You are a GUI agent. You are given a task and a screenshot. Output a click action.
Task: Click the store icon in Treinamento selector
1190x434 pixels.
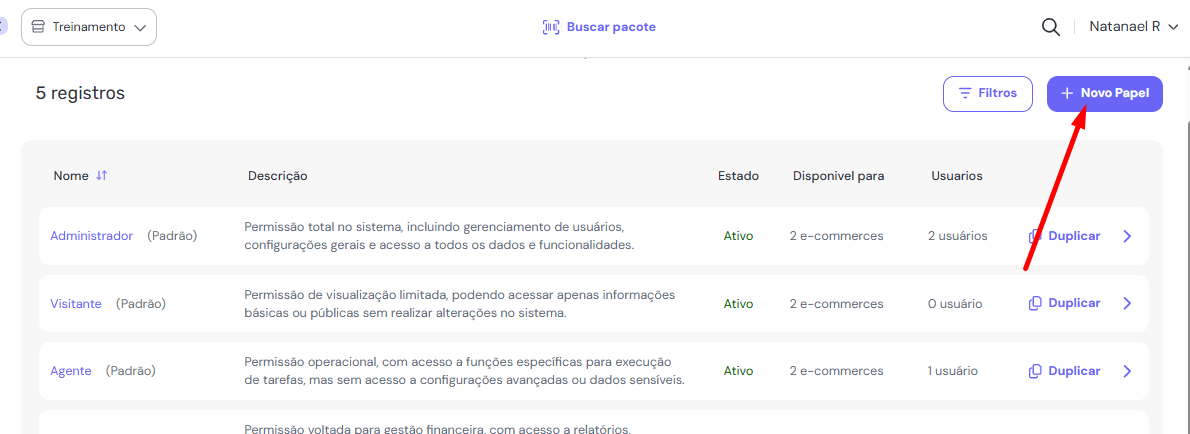pos(38,27)
